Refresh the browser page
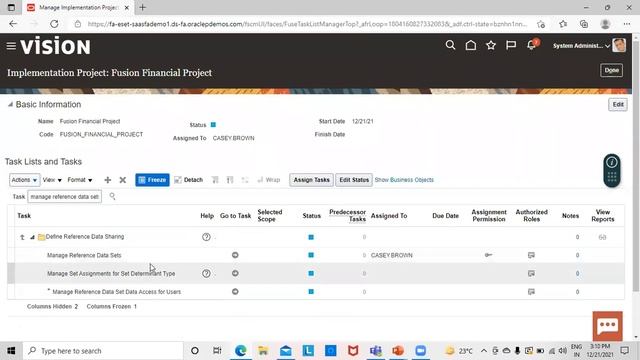The image size is (640, 360). tap(54, 24)
